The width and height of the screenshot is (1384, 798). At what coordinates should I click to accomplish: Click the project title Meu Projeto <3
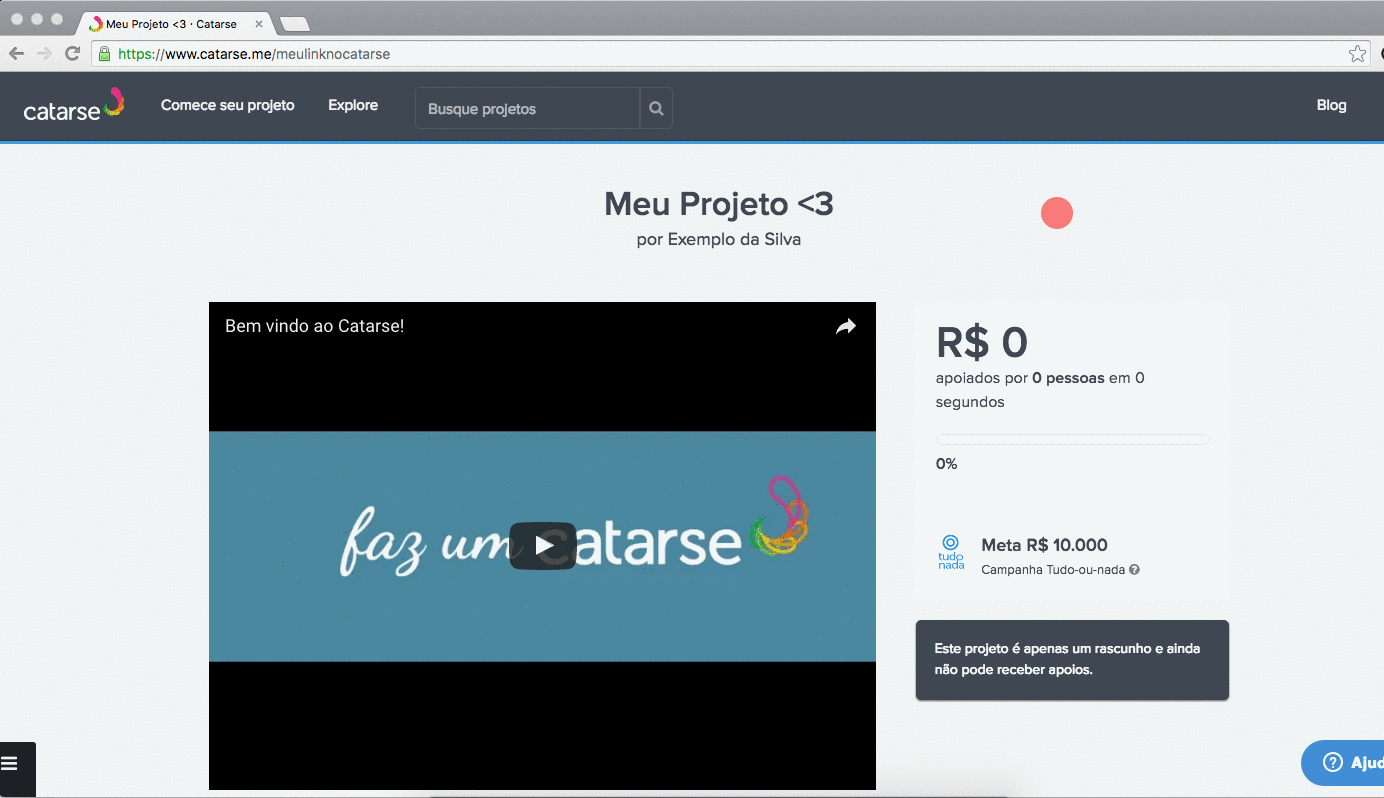click(x=719, y=204)
